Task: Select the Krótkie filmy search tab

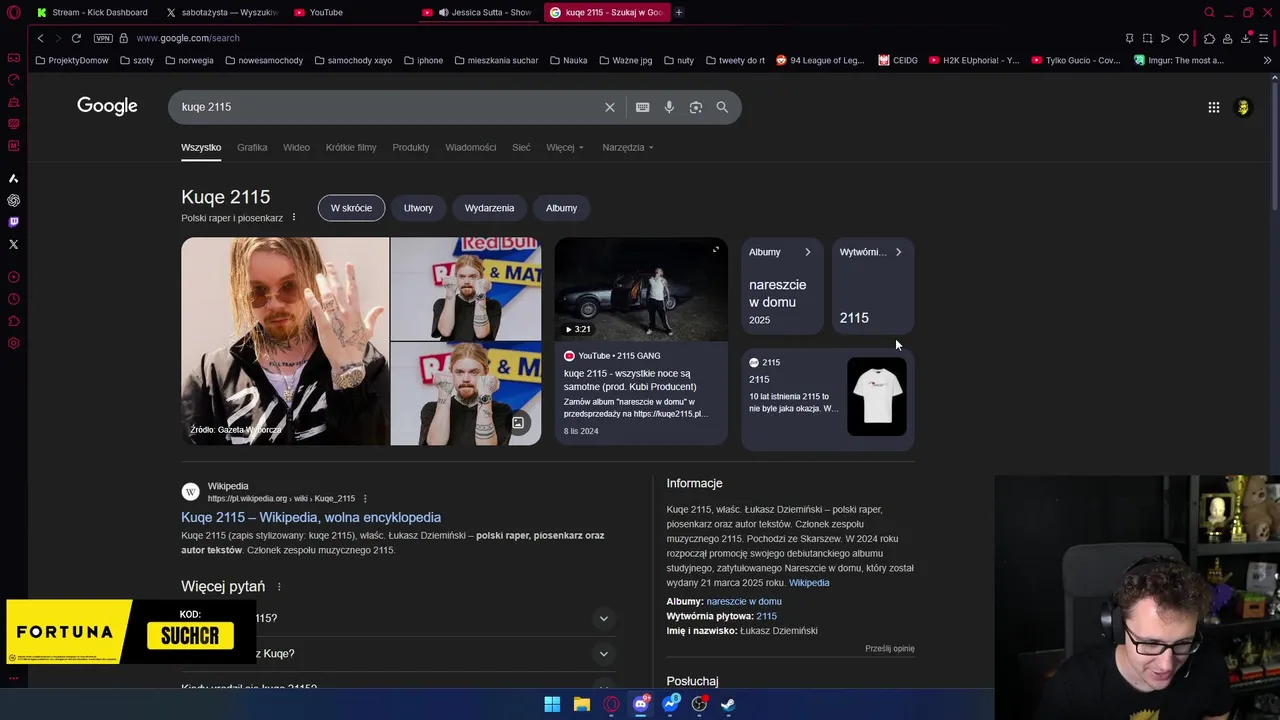Action: tap(351, 147)
